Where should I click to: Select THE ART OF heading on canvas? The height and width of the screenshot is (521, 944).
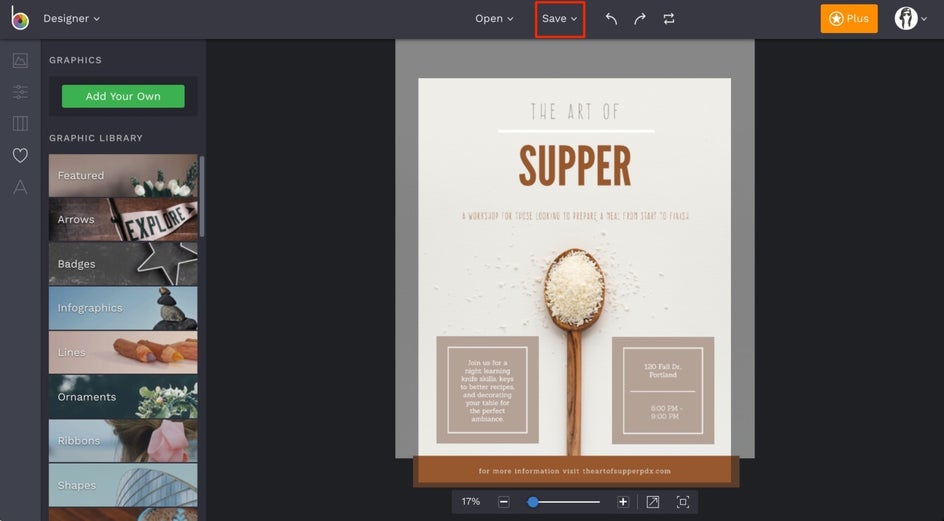click(575, 111)
